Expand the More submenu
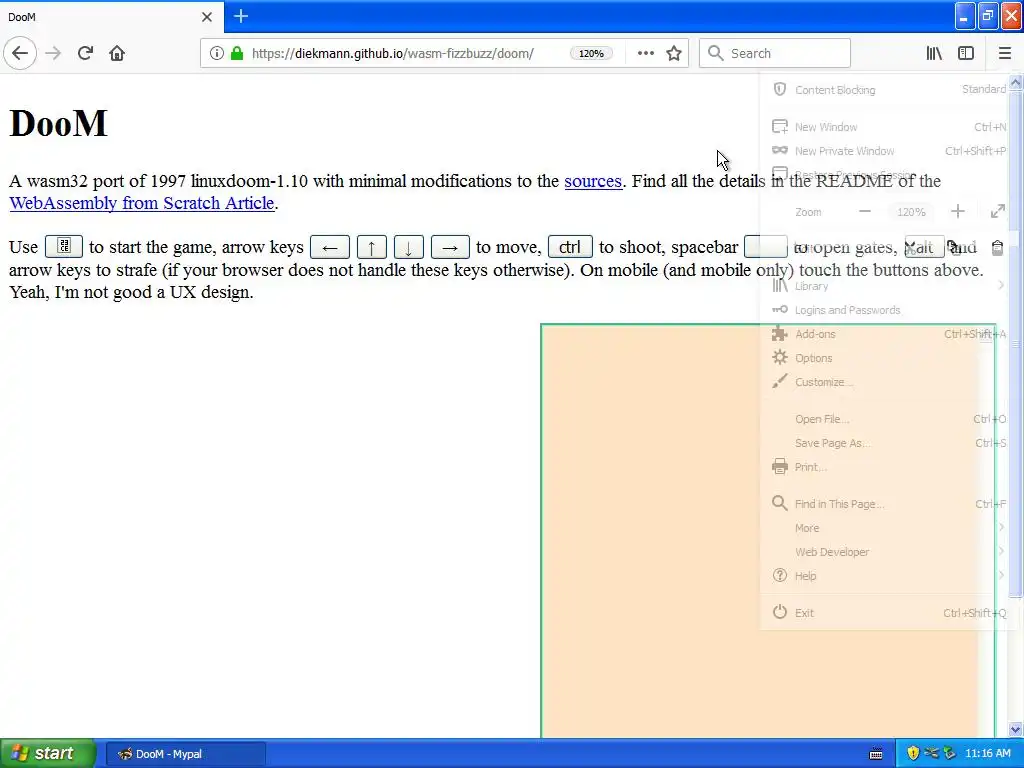 pyautogui.click(x=889, y=528)
